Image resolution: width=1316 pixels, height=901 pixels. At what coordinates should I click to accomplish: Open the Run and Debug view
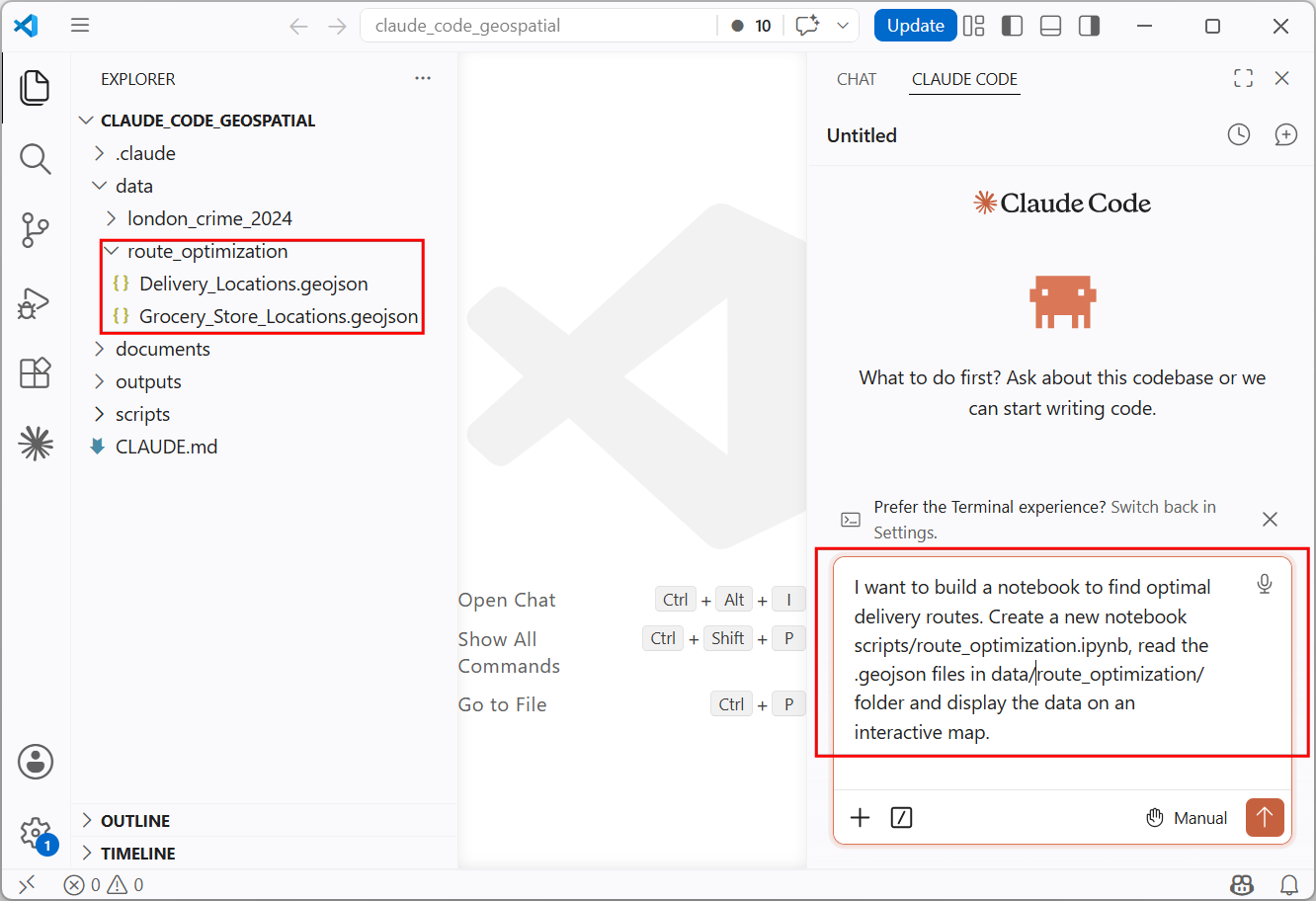(x=36, y=302)
